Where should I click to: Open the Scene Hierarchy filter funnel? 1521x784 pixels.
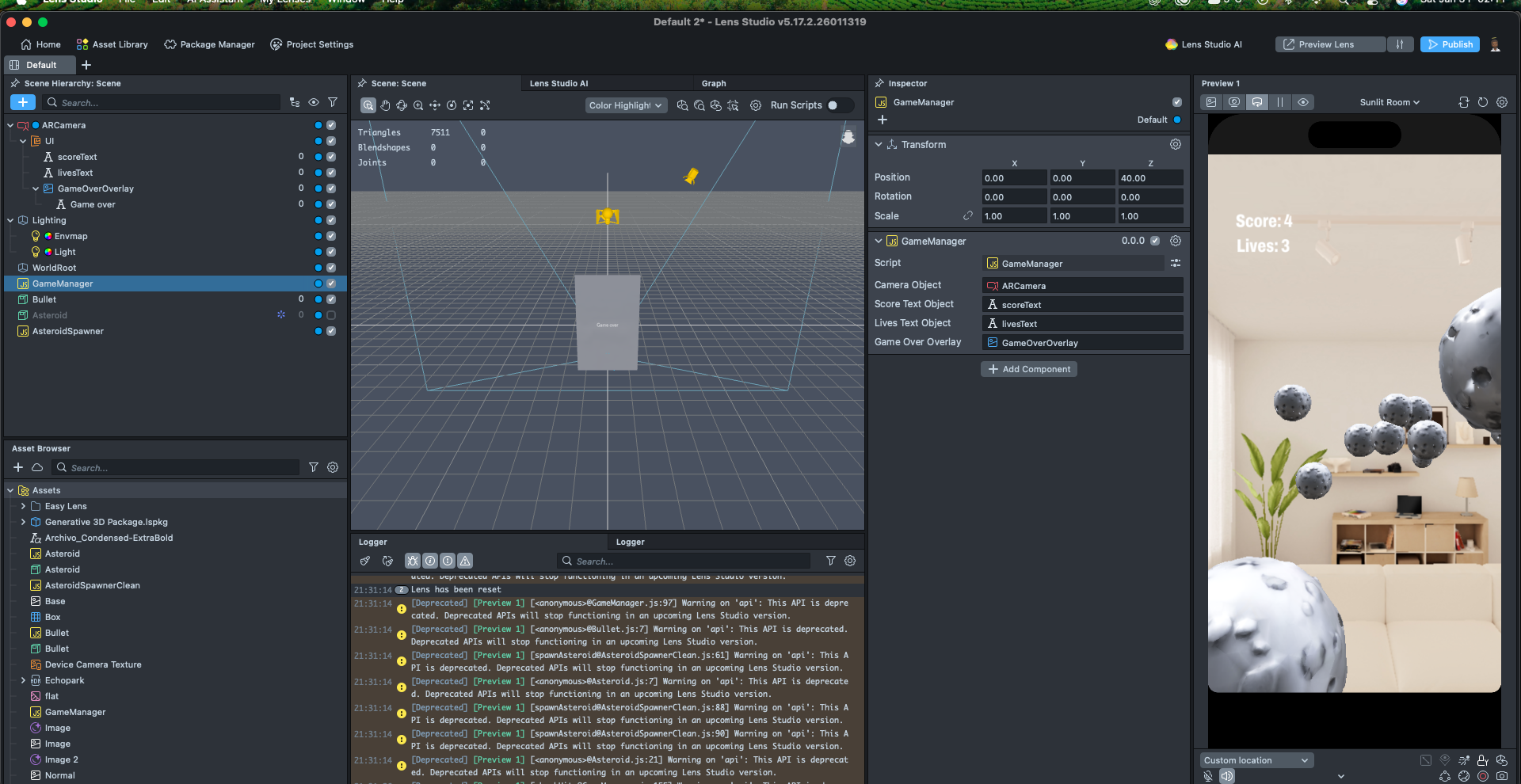(333, 102)
